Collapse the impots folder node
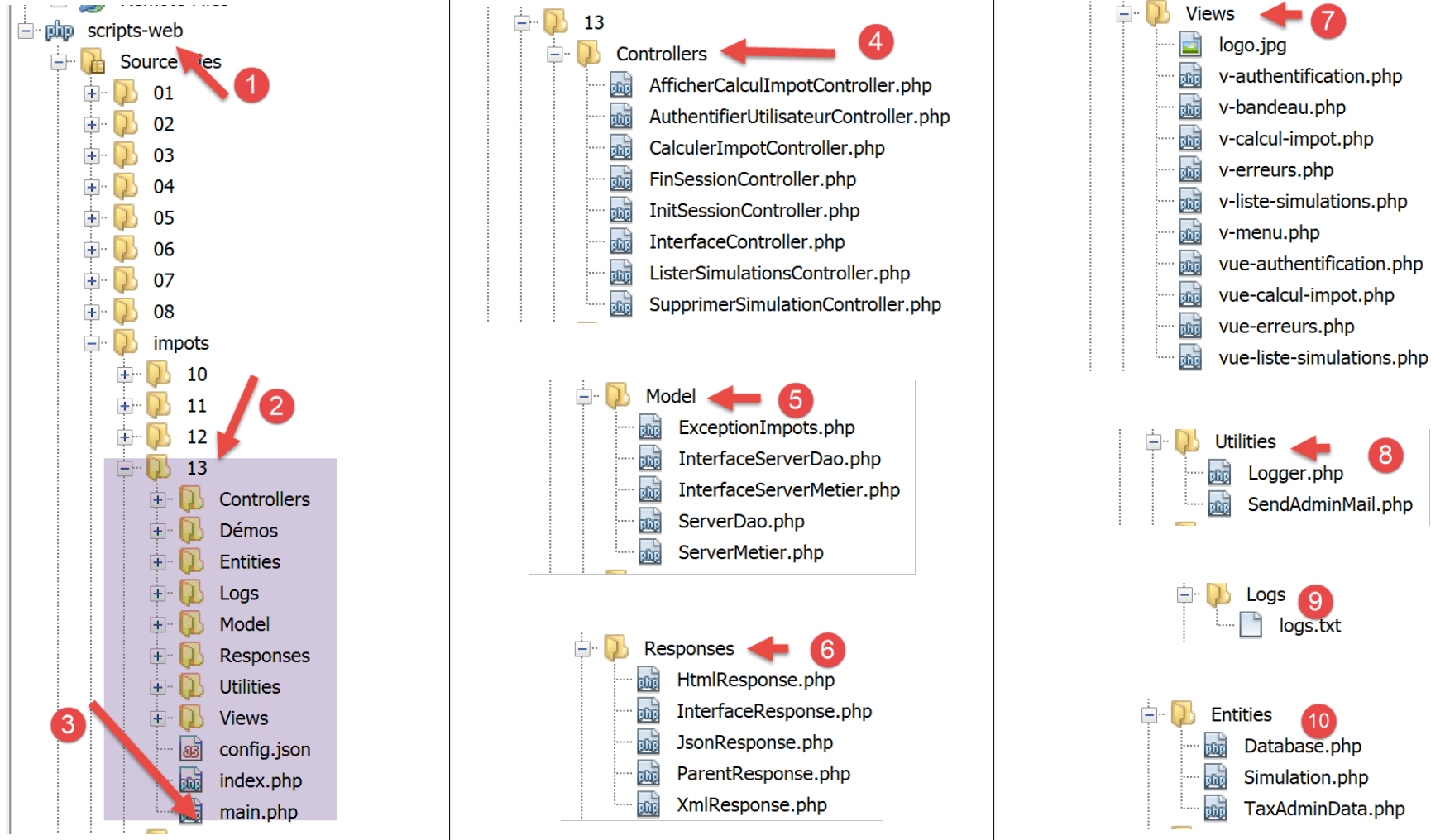Image resolution: width=1445 pixels, height=840 pixels. click(x=92, y=343)
